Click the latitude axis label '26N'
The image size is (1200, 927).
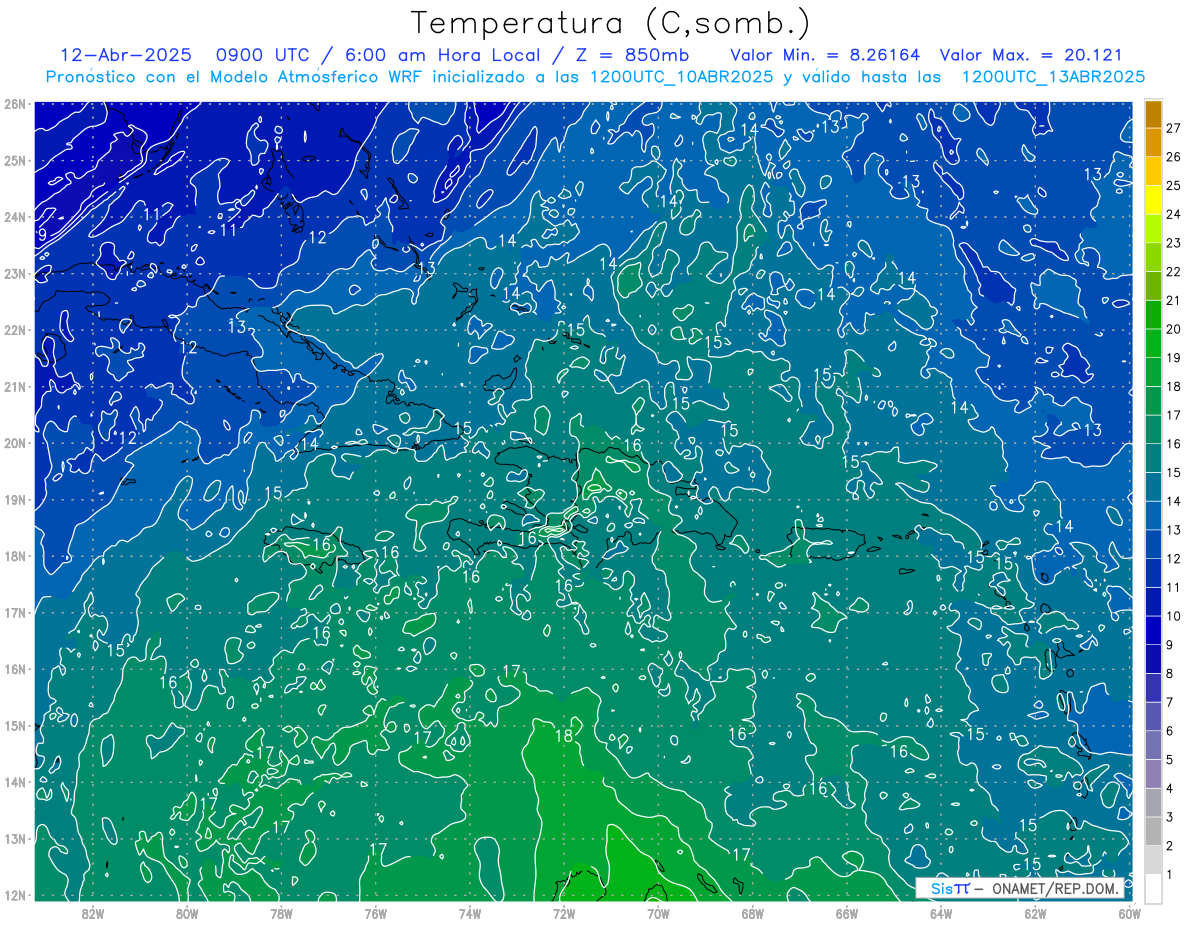(15, 104)
